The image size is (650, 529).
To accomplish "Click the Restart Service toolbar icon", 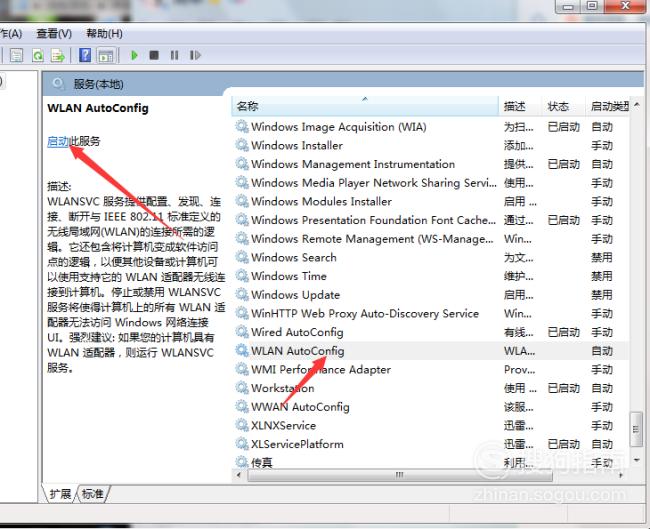I will point(195,55).
